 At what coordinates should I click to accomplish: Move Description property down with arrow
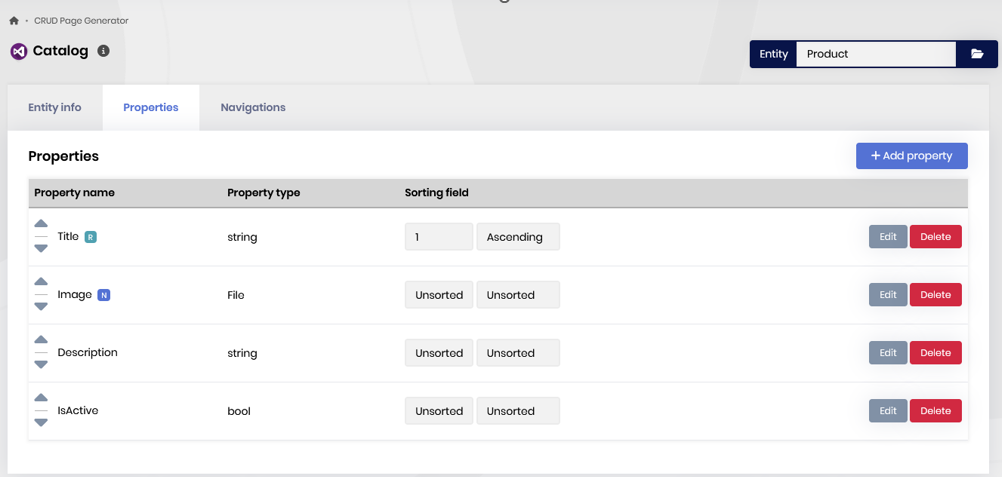[x=41, y=364]
